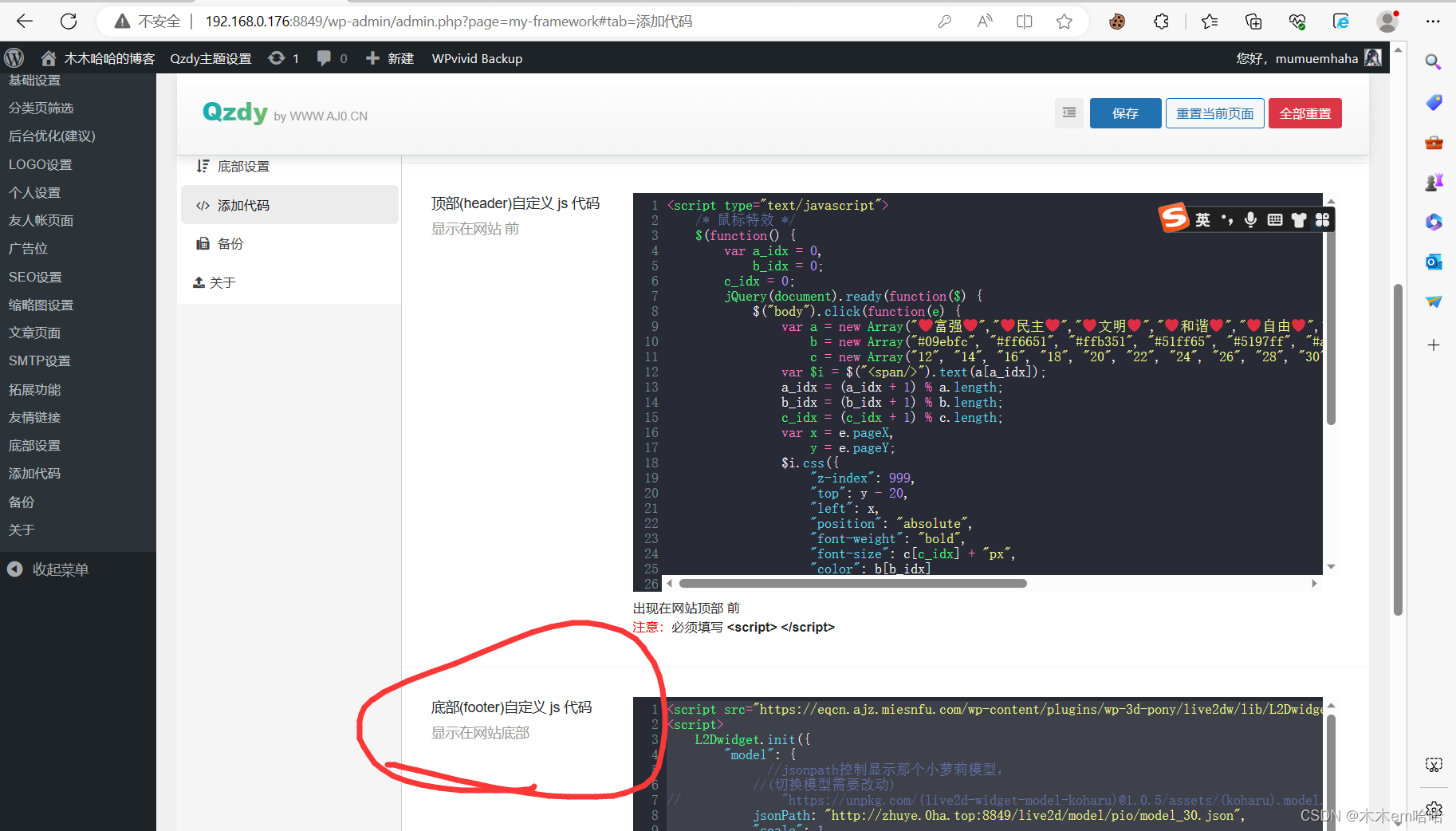Open the site 'not secure' warning info
Viewport: 1456px width, 831px height.
click(148, 22)
